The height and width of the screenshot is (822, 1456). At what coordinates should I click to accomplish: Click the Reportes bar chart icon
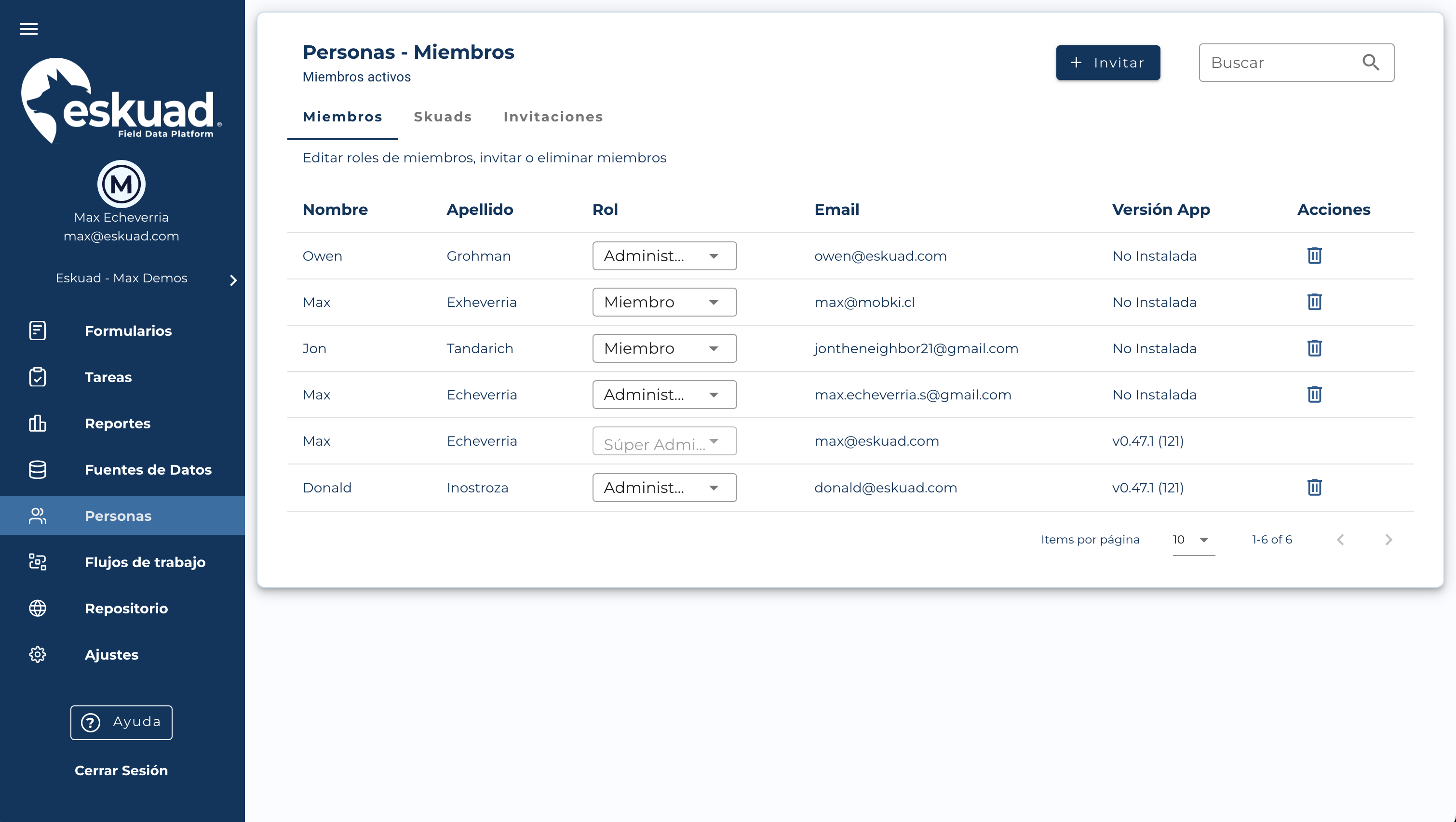click(x=37, y=423)
